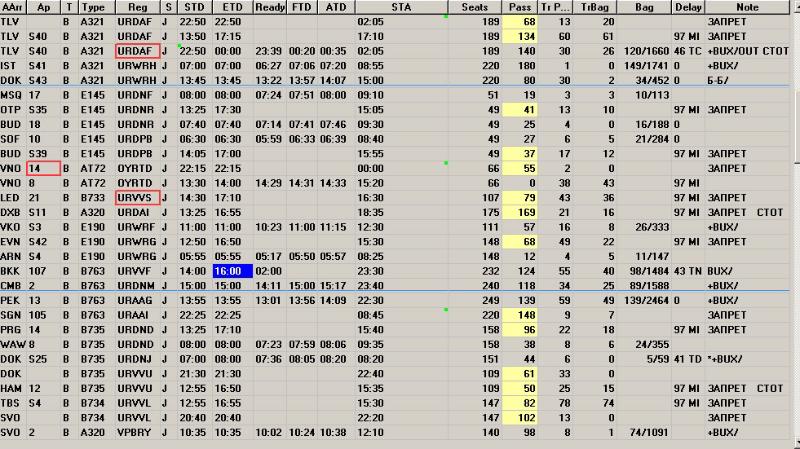Click the scrollbar up arrow
The width and height of the screenshot is (800, 449).
coord(795,7)
